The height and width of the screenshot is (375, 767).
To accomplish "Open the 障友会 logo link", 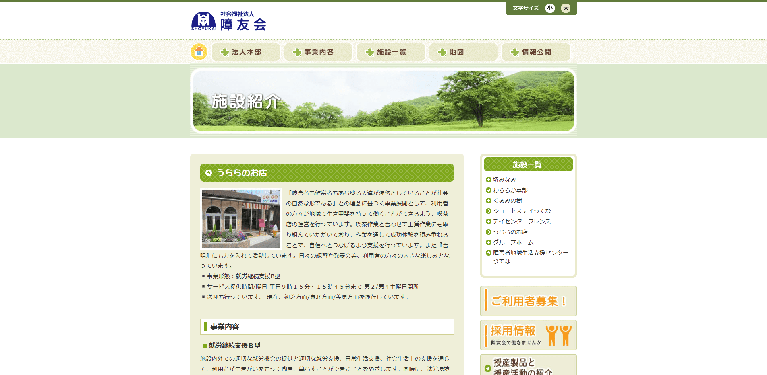I will (228, 21).
